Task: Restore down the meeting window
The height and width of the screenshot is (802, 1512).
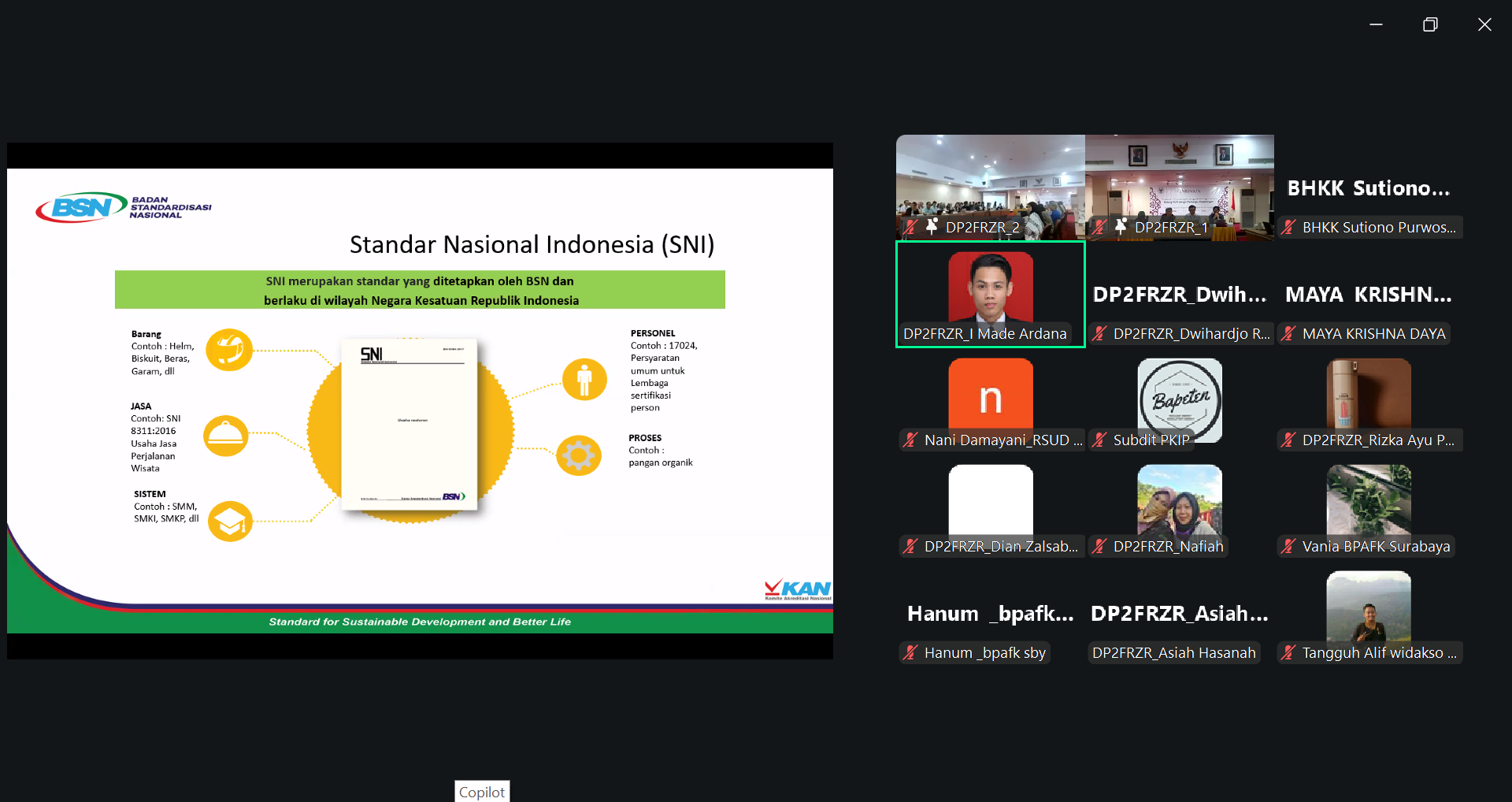Action: tap(1430, 24)
